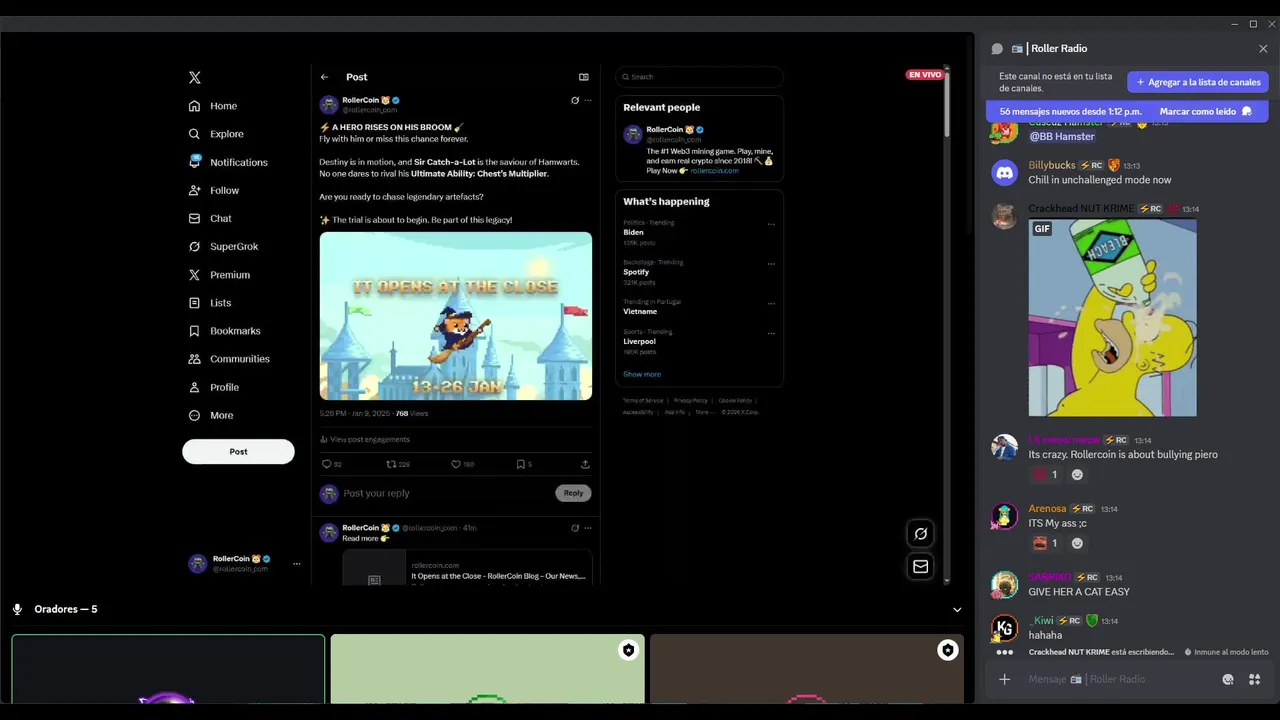Open the rollercoin.com link card in the reply

point(467,568)
